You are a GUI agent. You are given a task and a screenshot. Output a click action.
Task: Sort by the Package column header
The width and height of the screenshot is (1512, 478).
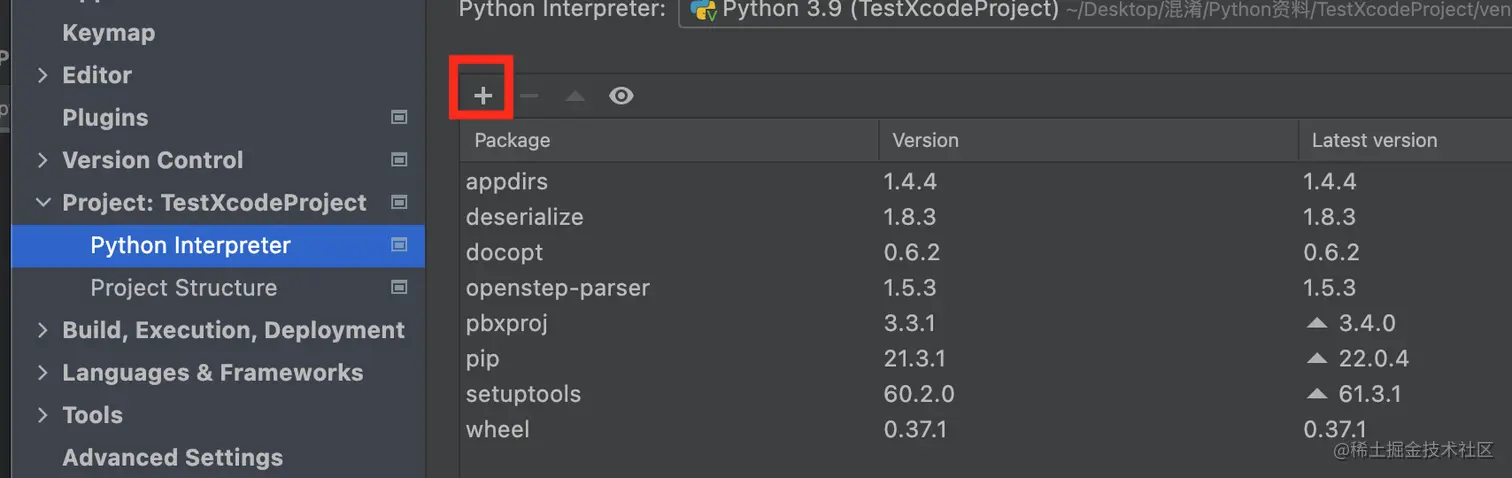pos(512,141)
